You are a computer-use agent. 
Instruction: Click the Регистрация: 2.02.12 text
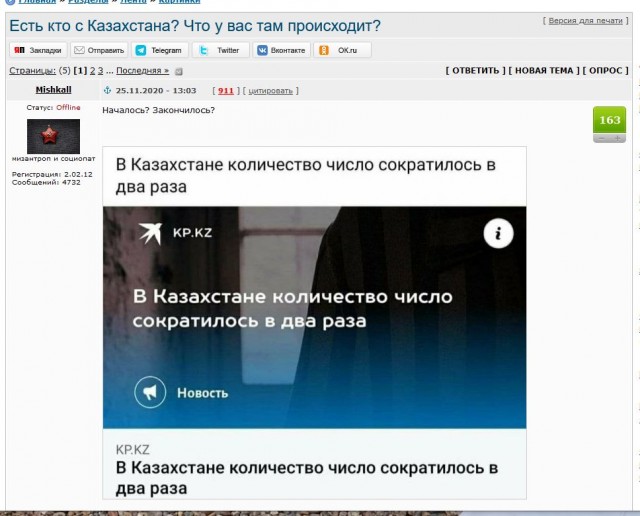pyautogui.click(x=52, y=174)
